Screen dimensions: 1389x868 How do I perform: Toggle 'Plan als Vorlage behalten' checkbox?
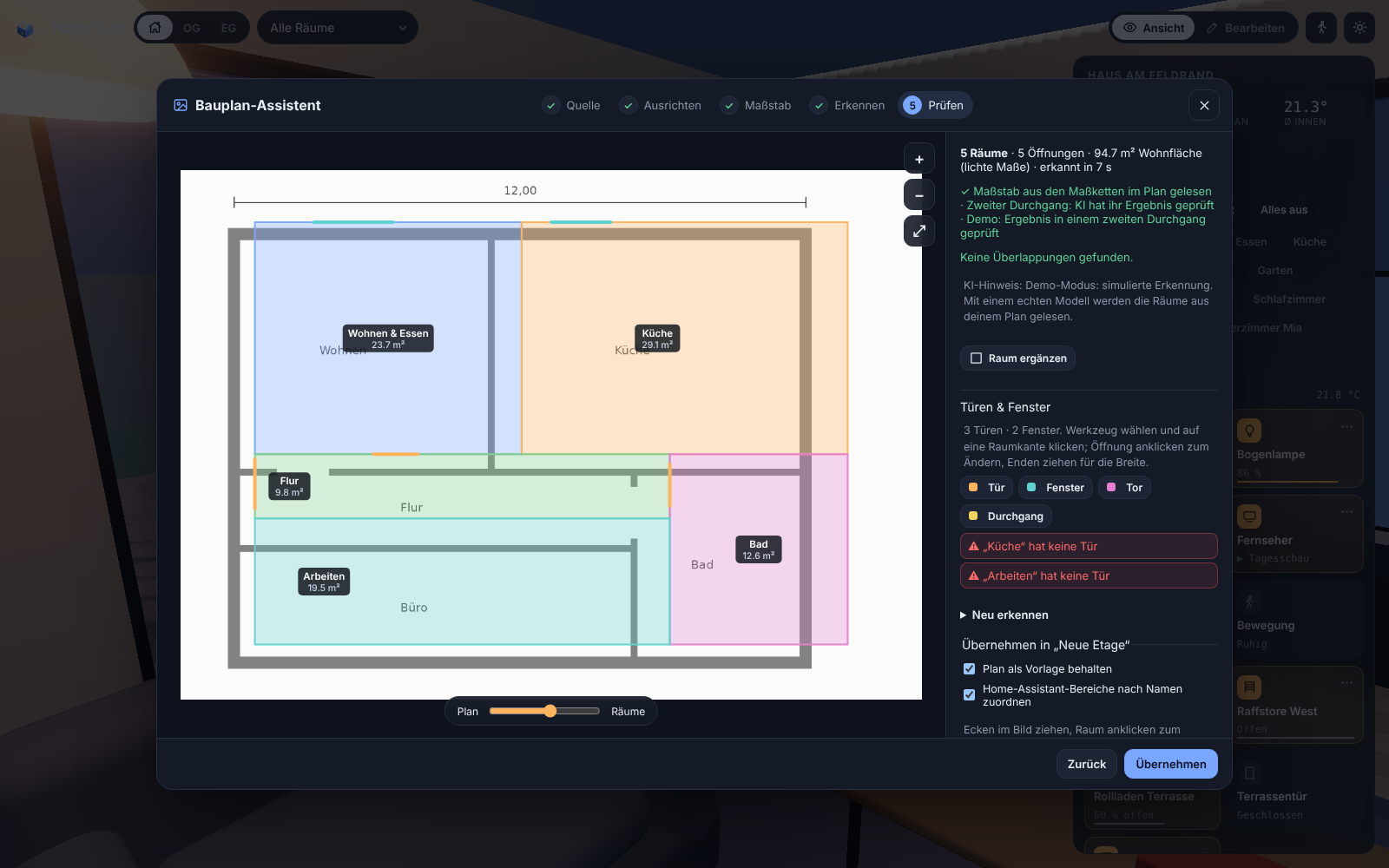[x=969, y=669]
